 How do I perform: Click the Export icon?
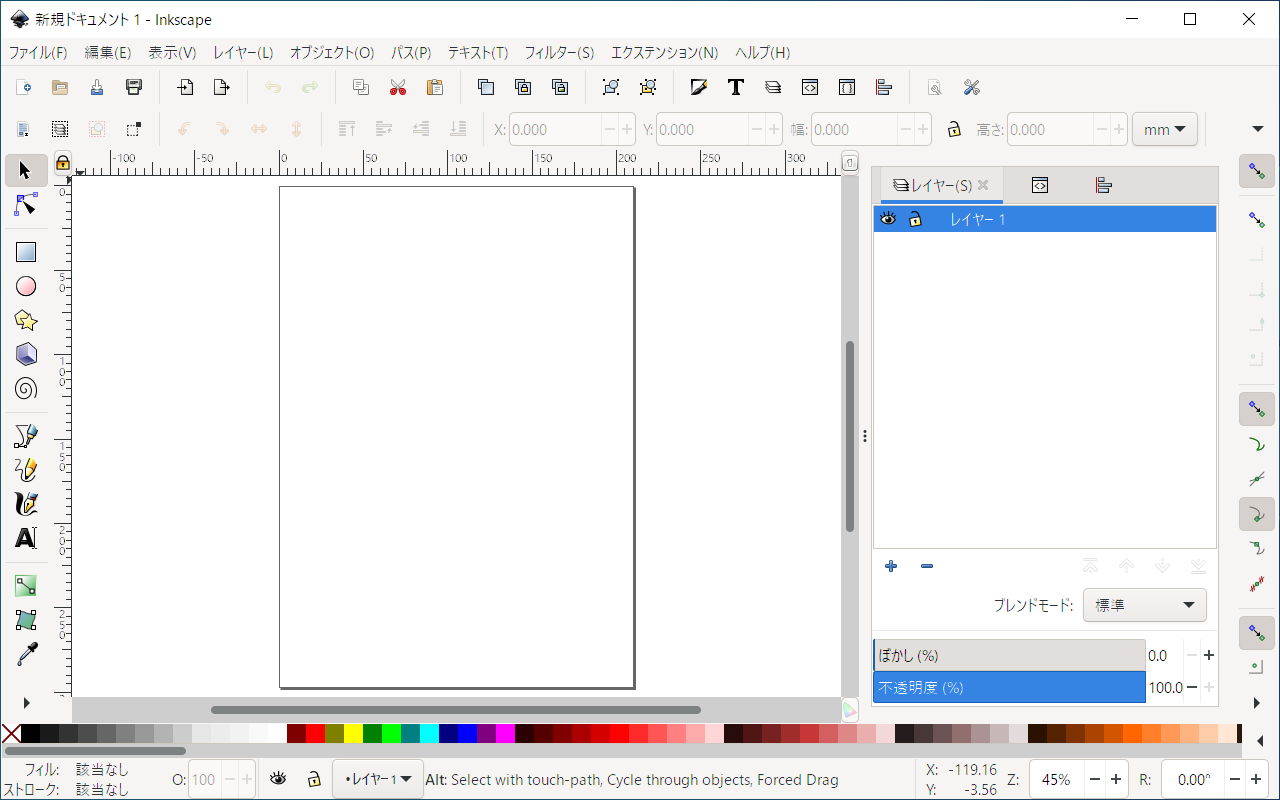pos(222,88)
